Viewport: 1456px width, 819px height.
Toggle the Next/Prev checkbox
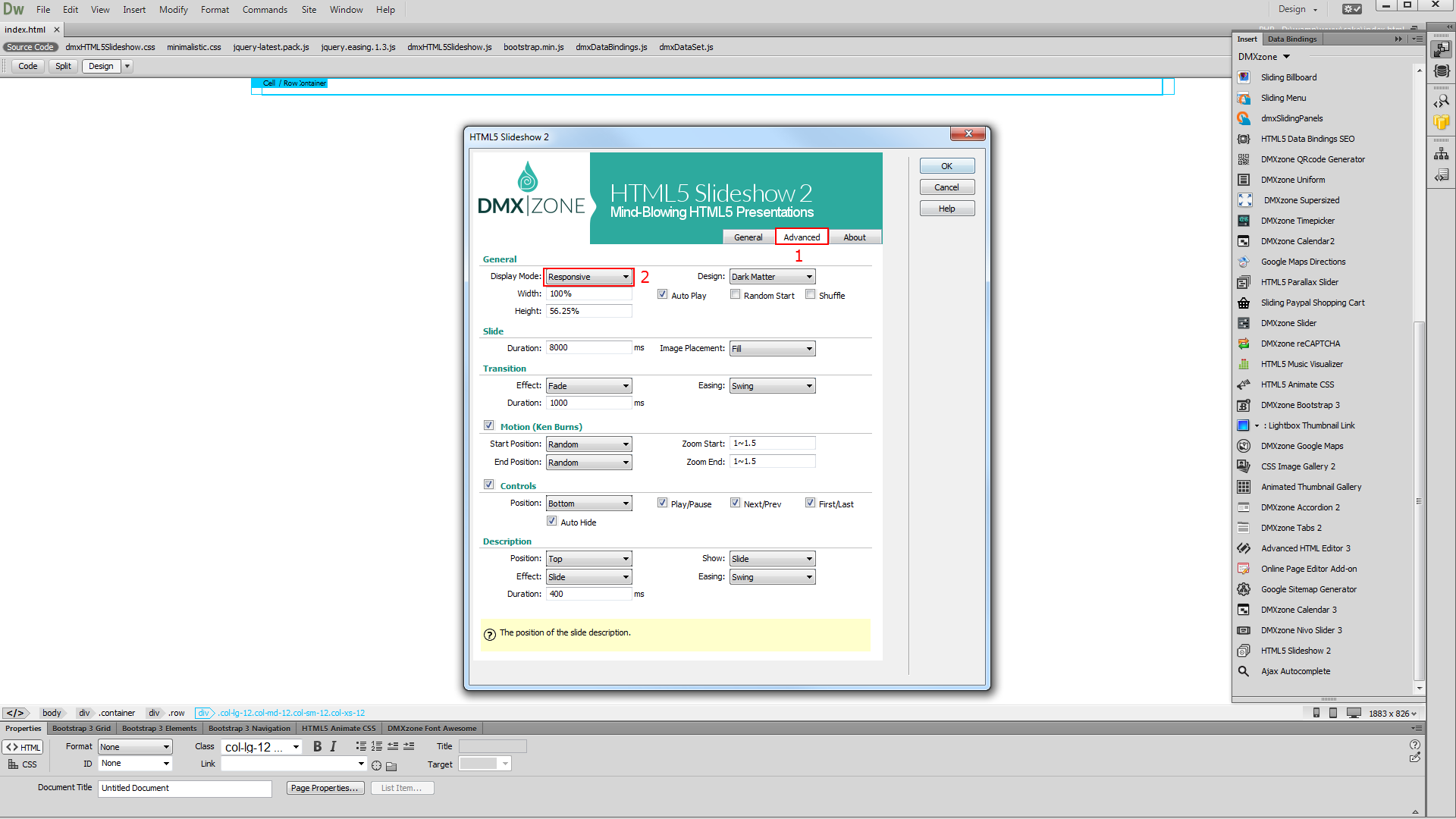(735, 503)
